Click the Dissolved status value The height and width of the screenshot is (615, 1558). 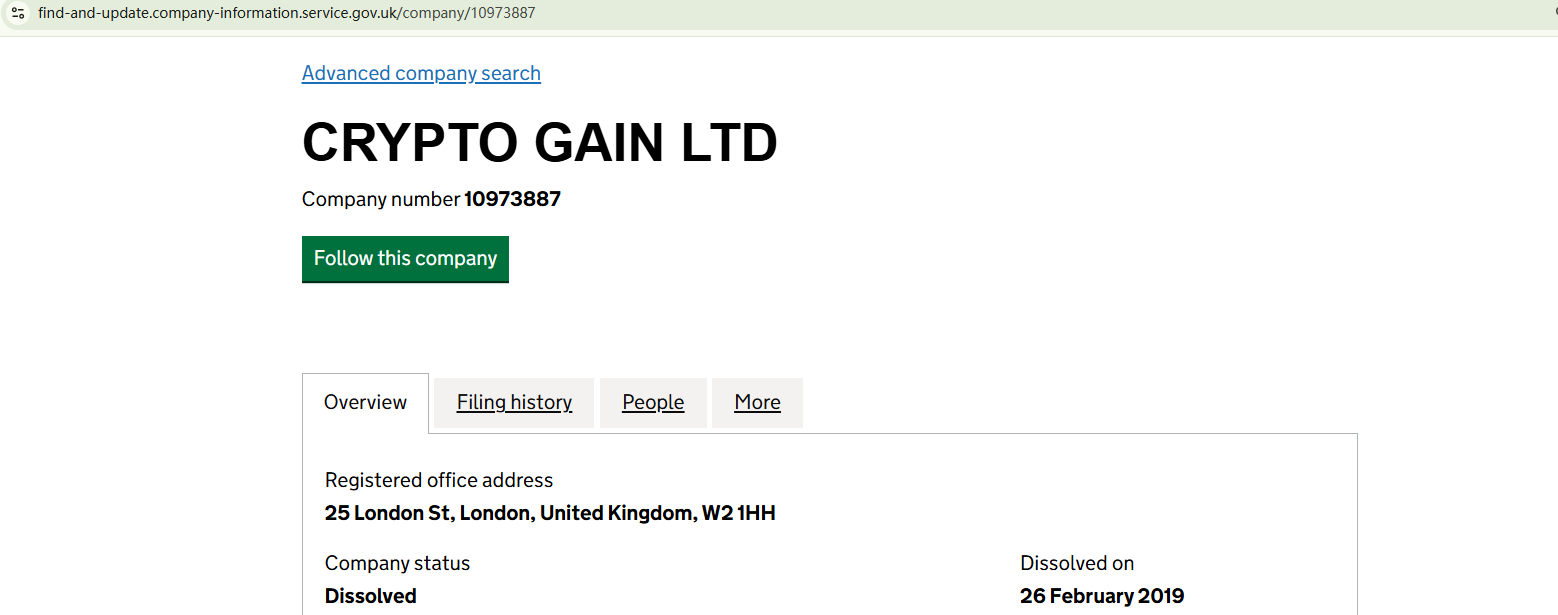(371, 596)
